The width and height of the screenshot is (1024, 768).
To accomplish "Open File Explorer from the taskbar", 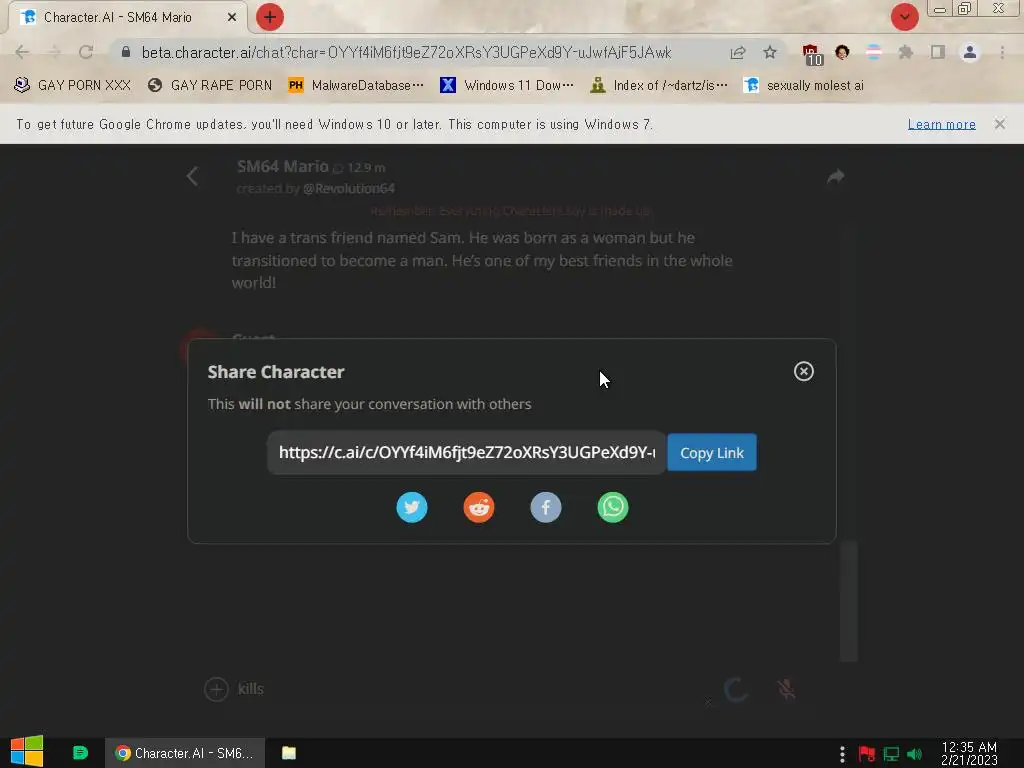I will [289, 753].
